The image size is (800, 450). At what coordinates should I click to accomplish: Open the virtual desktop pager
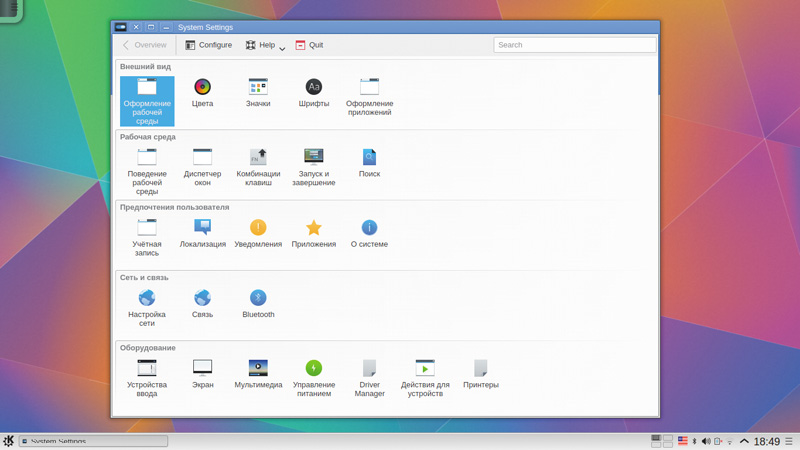(662, 441)
